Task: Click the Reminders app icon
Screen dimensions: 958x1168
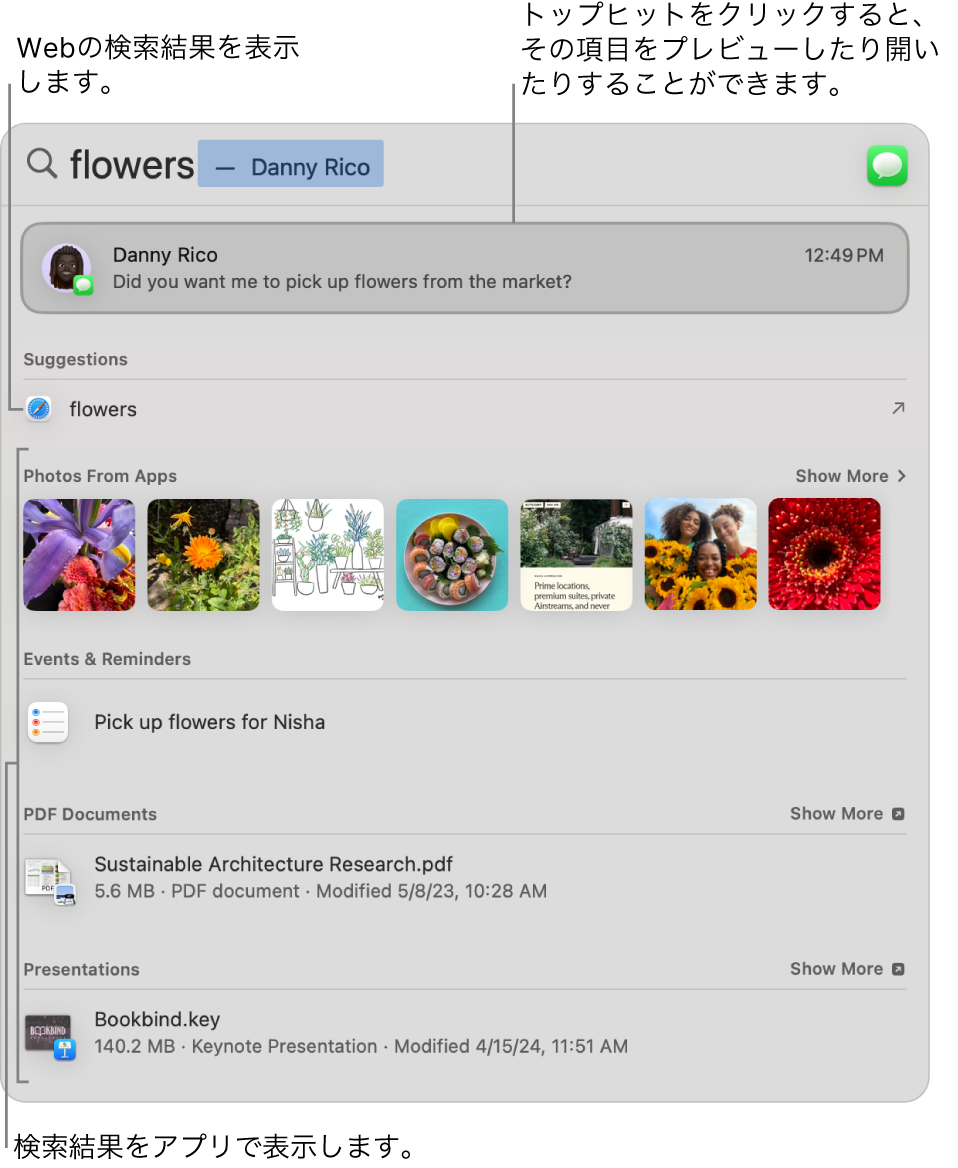Action: [48, 722]
